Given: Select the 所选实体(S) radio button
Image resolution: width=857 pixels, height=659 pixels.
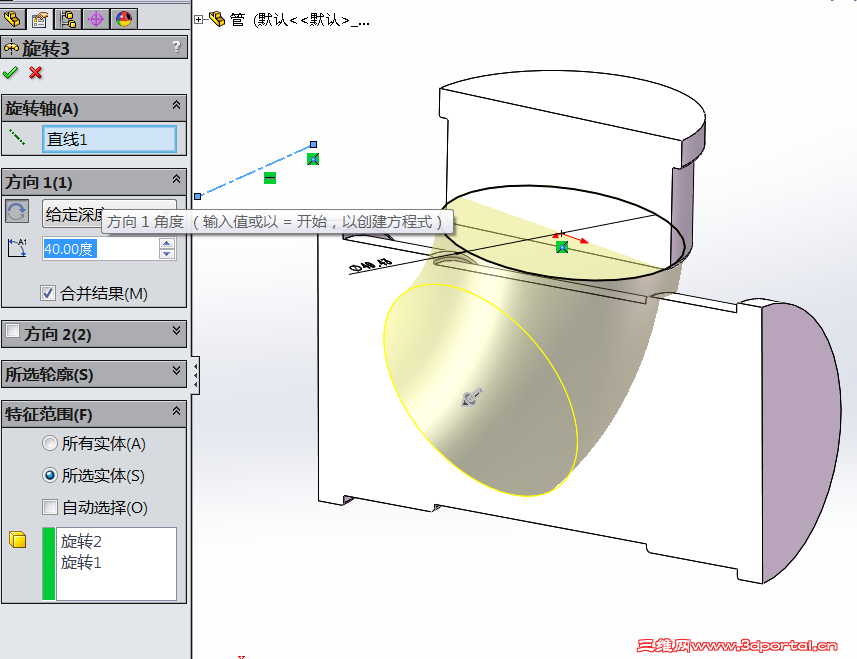Looking at the screenshot, I should click(50, 475).
